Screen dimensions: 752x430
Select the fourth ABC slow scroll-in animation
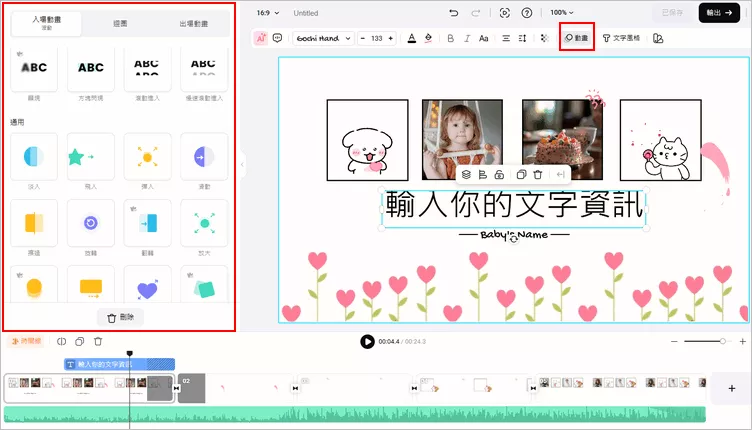pos(204,68)
